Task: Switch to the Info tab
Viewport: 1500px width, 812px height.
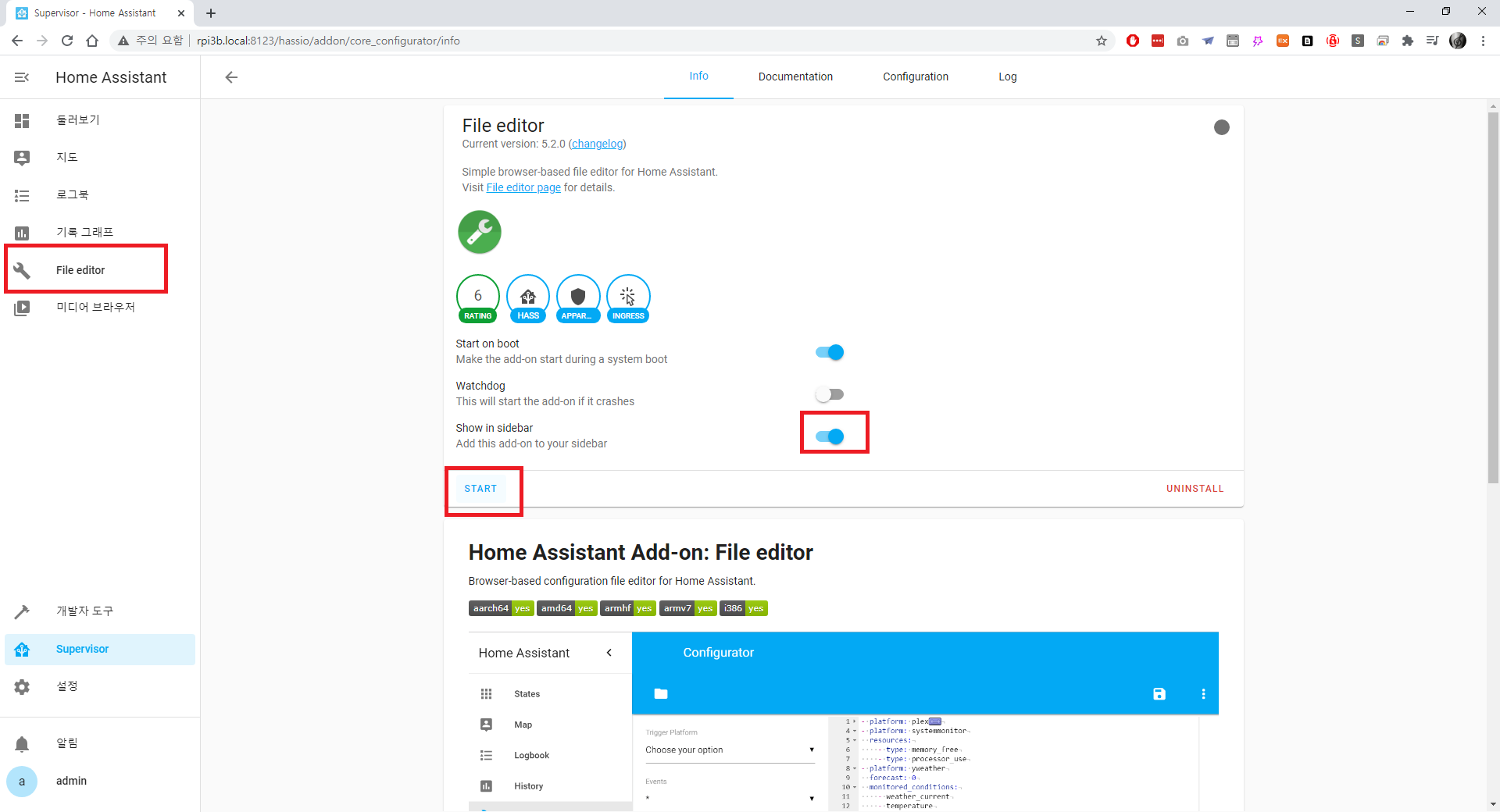Action: [698, 77]
